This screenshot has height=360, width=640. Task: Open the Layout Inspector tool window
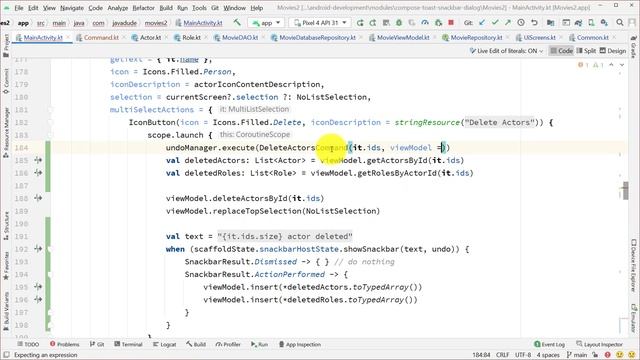(x=599, y=344)
